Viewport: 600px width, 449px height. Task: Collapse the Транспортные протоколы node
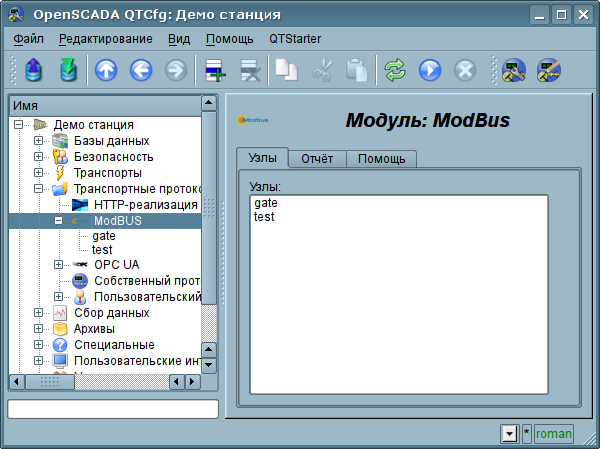38,189
